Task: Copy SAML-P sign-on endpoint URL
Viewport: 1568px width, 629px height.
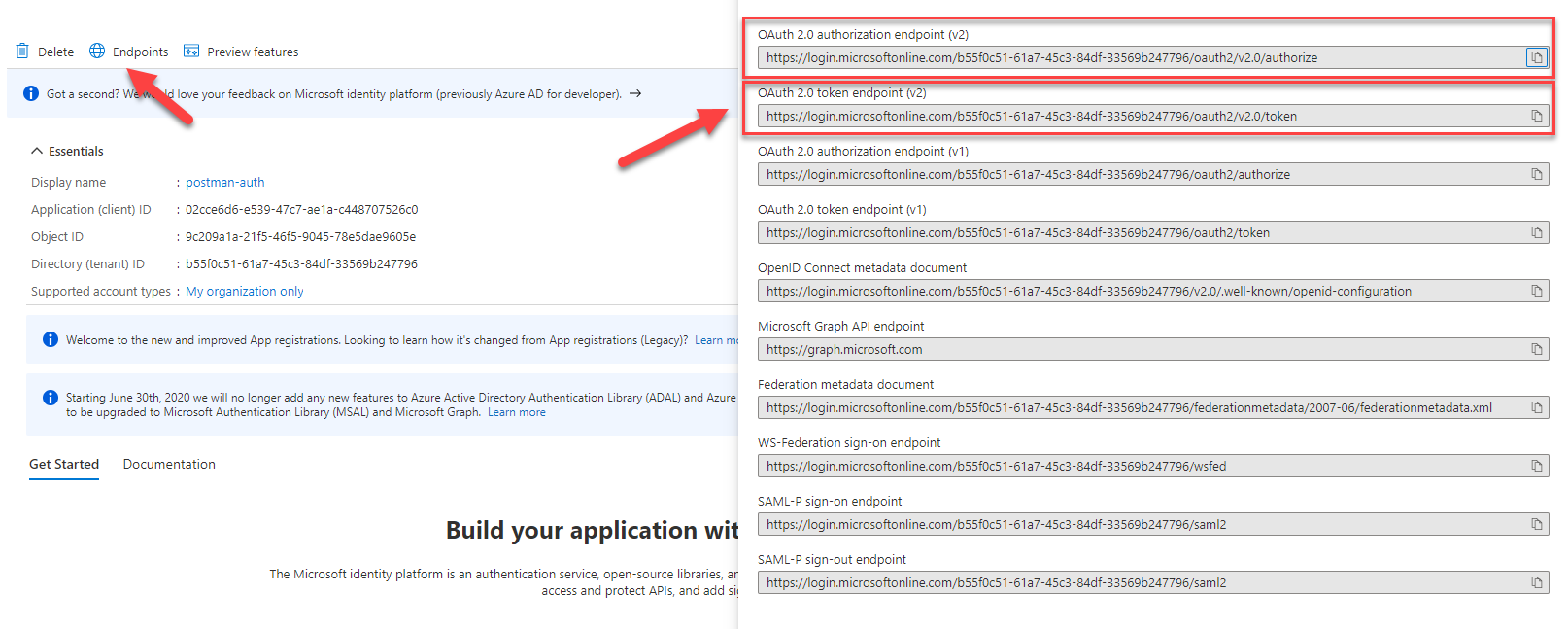Action: (1537, 524)
